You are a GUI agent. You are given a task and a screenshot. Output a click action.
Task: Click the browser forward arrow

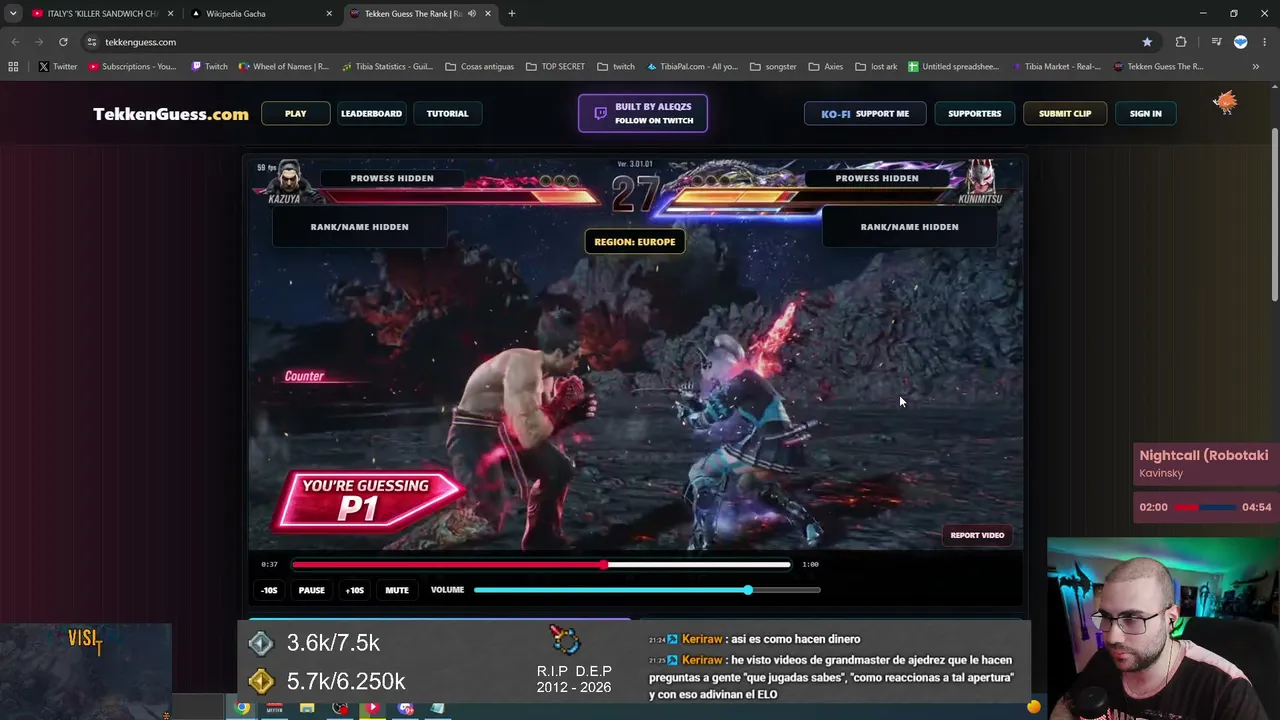(x=39, y=42)
